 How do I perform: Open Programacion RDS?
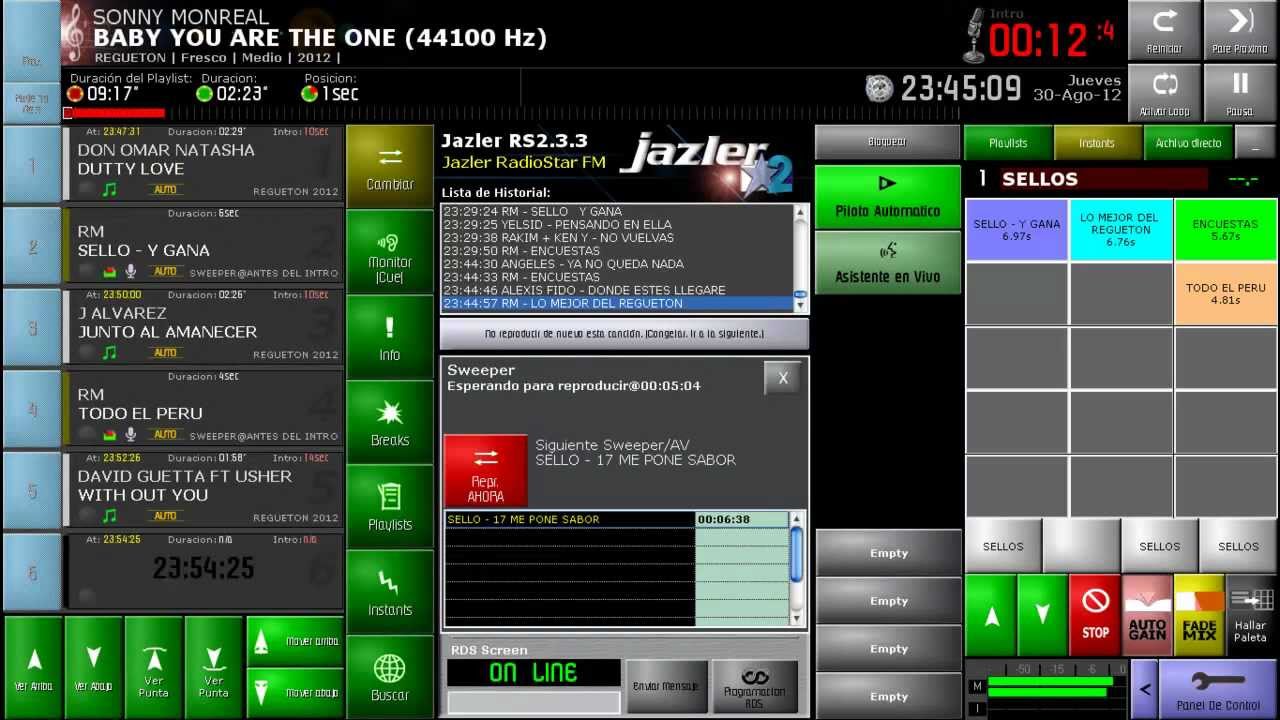click(x=755, y=686)
